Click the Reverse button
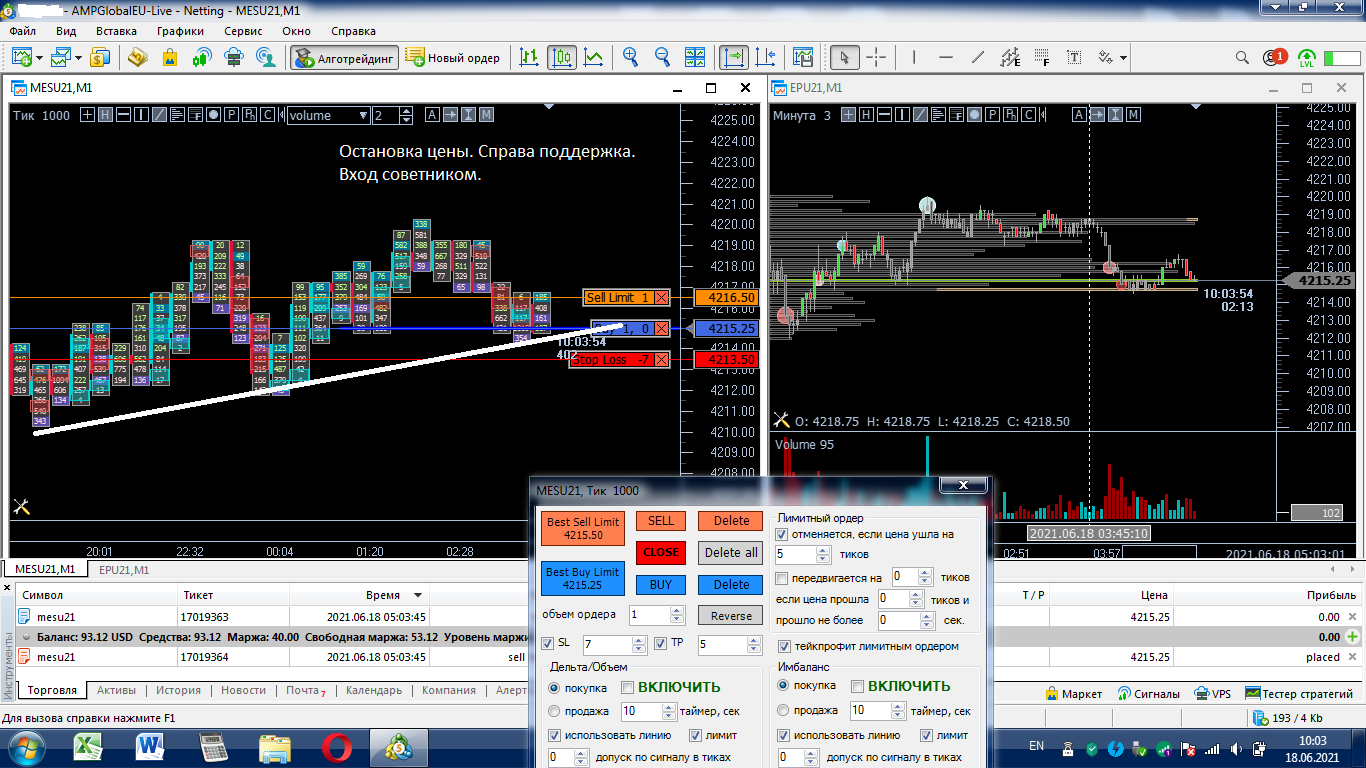 [x=731, y=616]
